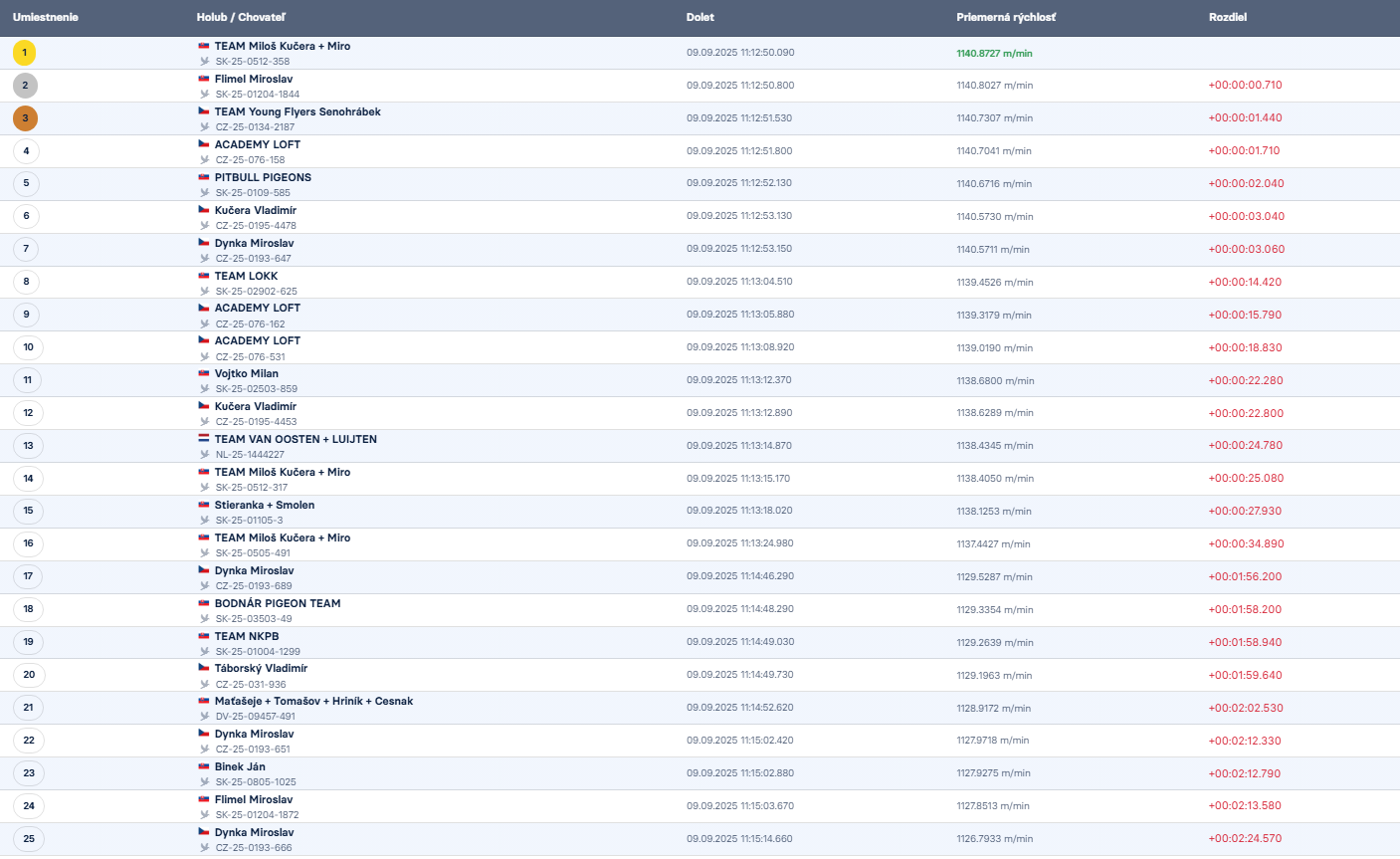Screen dimensions: 1400x859
Task: Click the pigeon icon beside ring DV-25-09457-491
Action: tap(205, 717)
